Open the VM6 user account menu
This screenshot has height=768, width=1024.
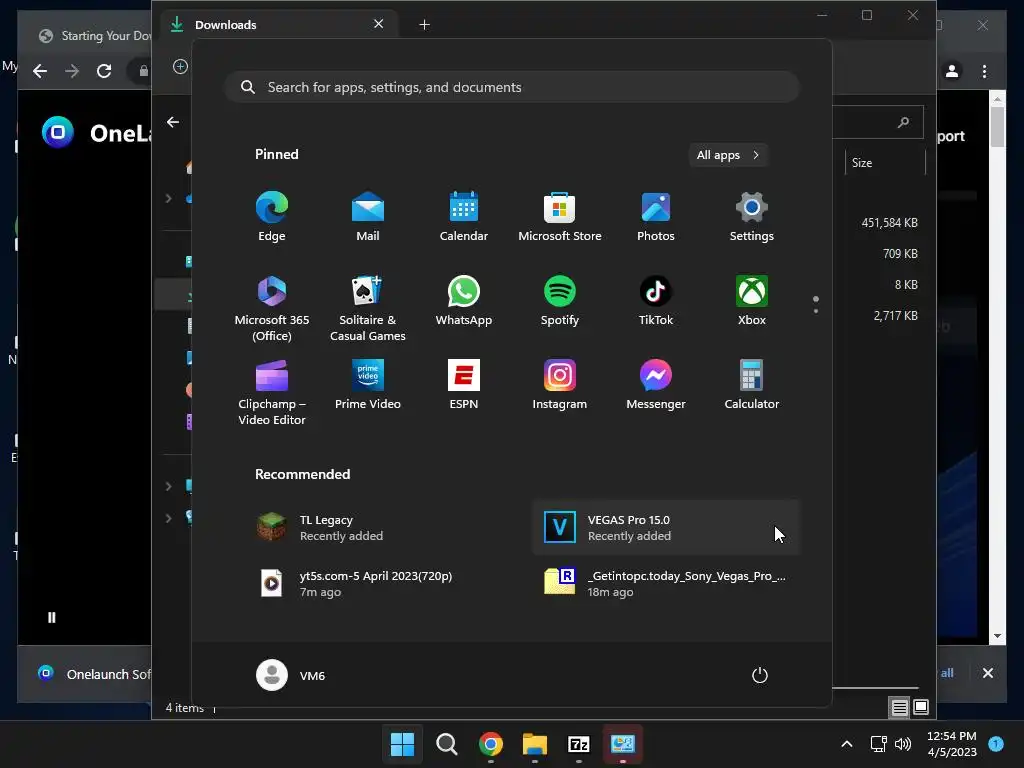coord(291,675)
